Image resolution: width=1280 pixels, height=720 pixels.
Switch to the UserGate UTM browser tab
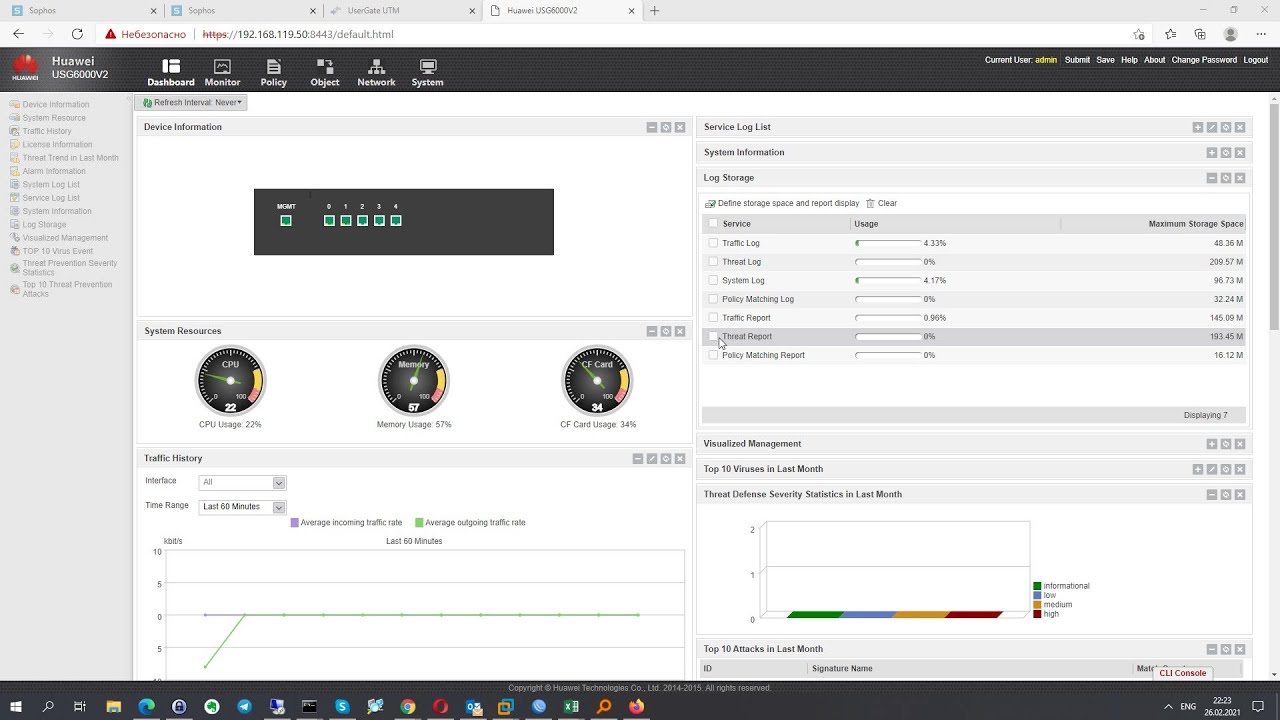coord(402,11)
